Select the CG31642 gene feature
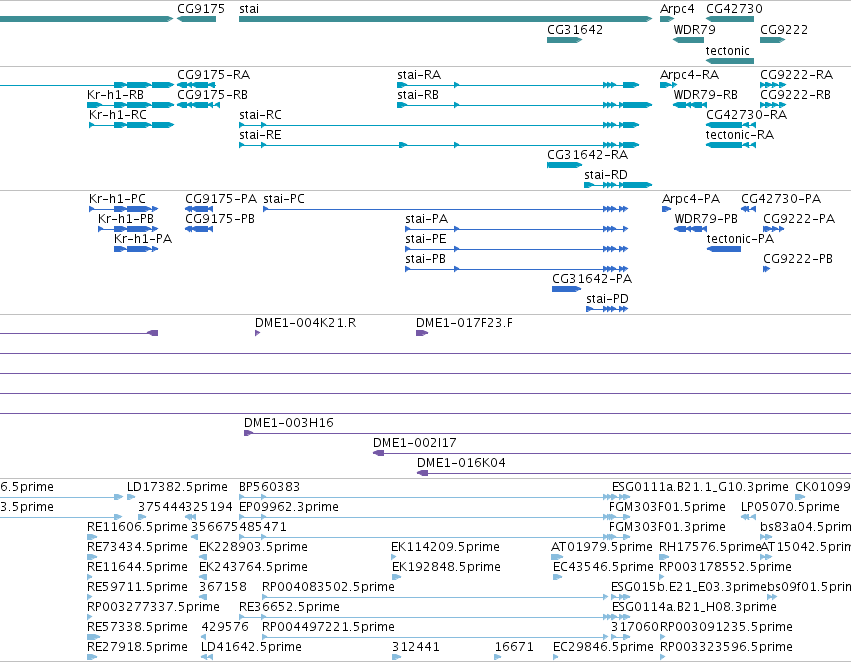This screenshot has height=662, width=851. click(564, 40)
